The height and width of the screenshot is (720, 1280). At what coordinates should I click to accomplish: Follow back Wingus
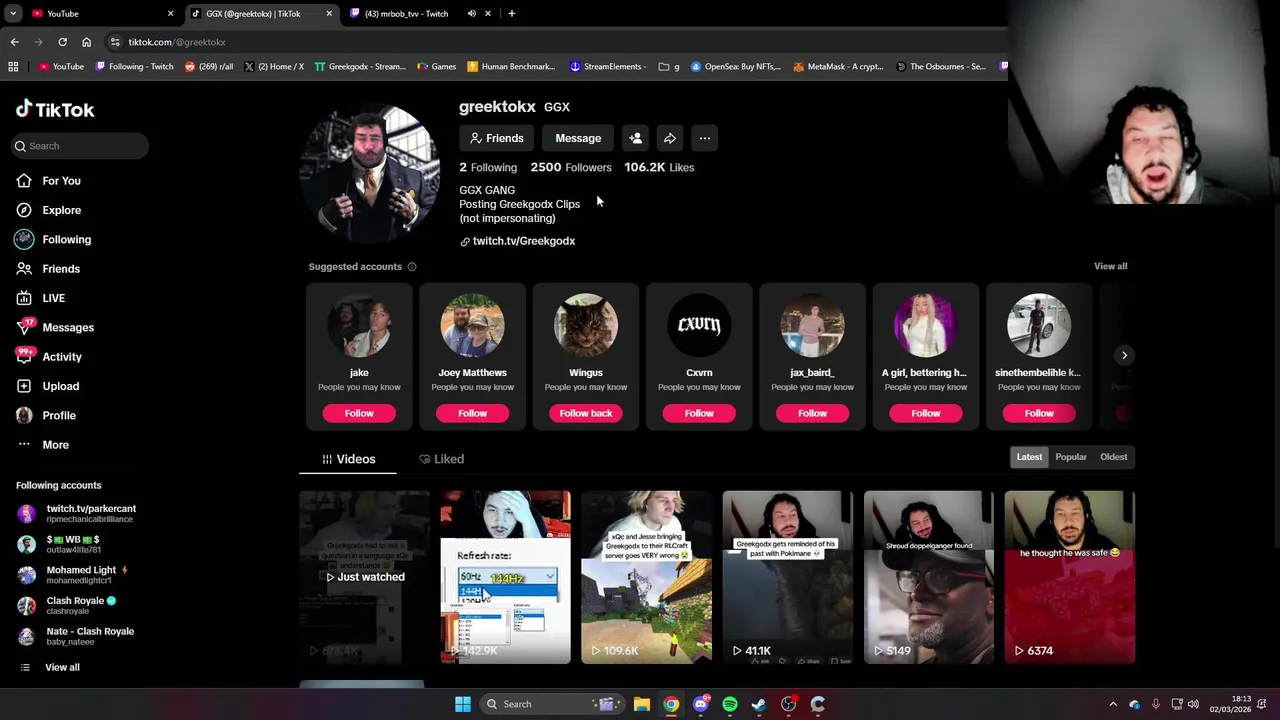click(x=586, y=413)
